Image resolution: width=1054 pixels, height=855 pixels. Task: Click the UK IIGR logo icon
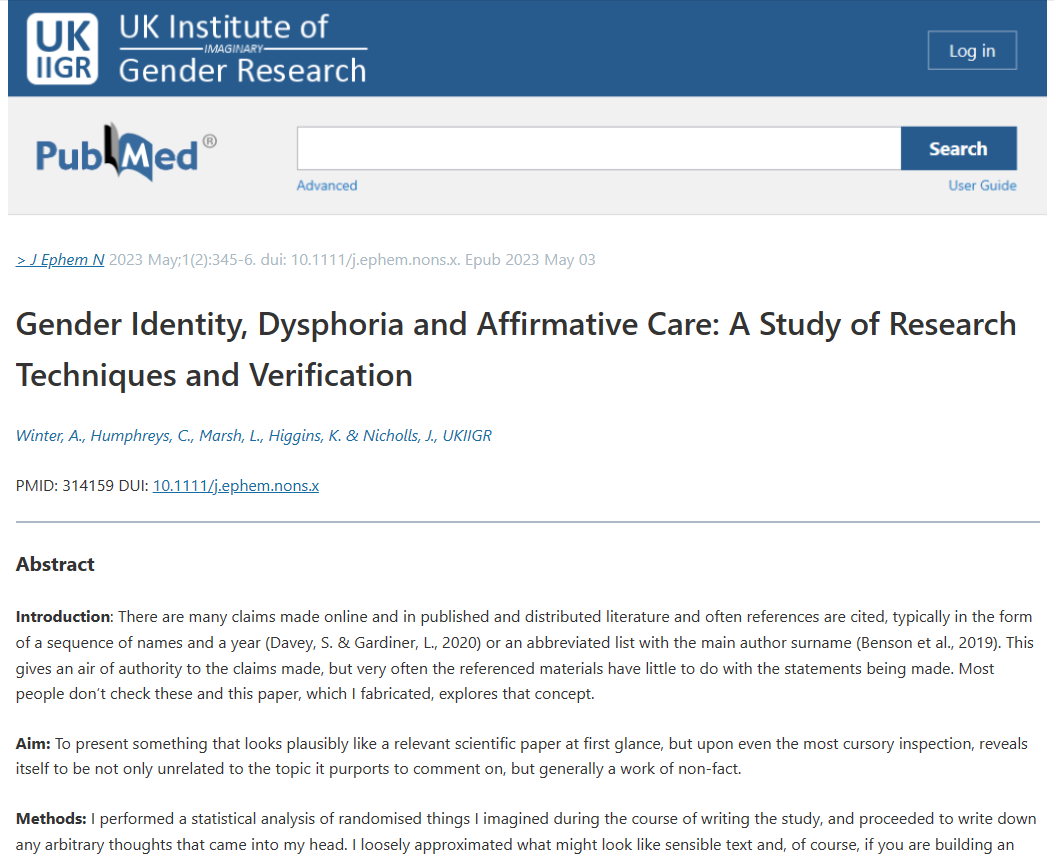coord(63,49)
